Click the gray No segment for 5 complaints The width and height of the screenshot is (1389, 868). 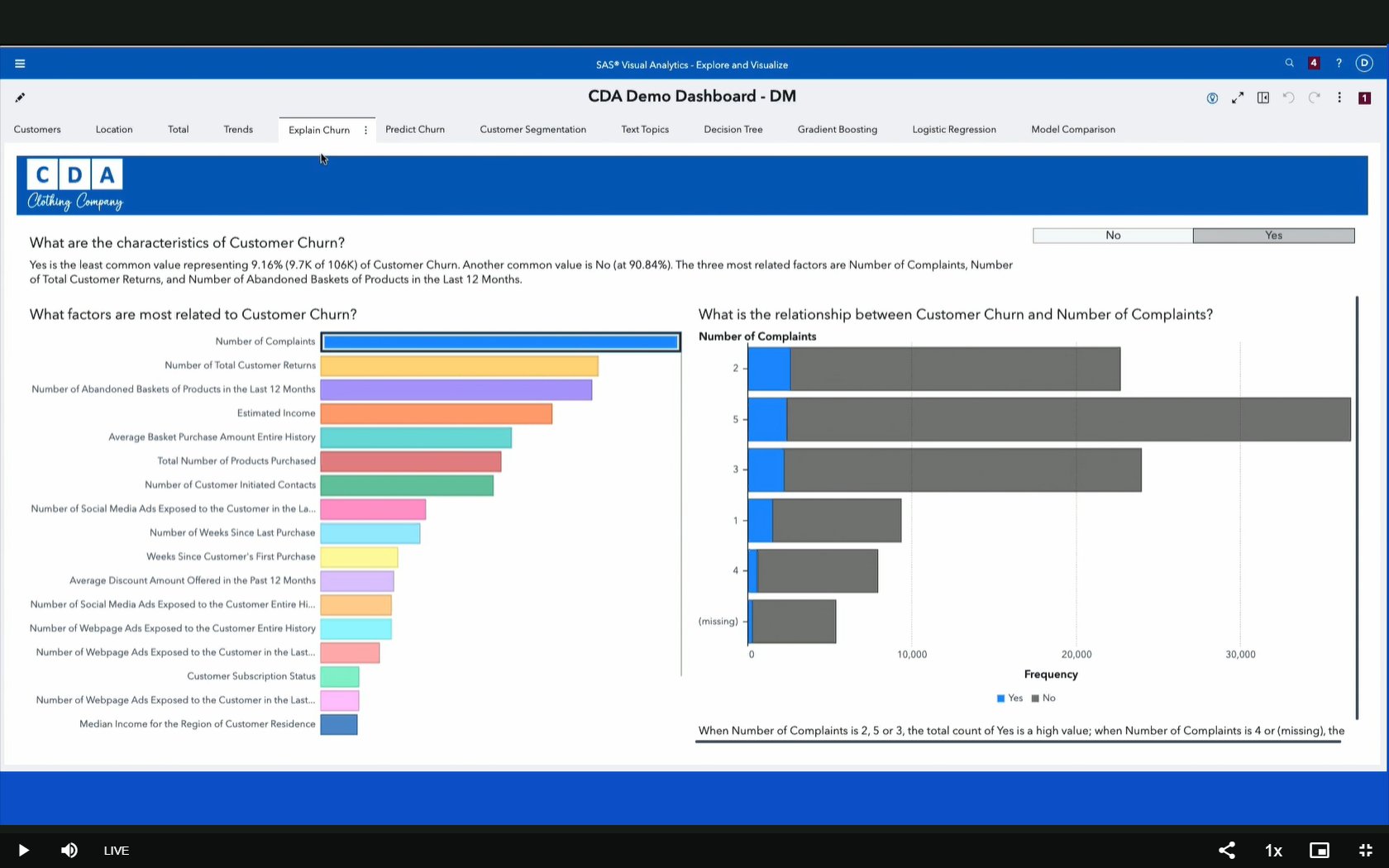pos(1068,419)
